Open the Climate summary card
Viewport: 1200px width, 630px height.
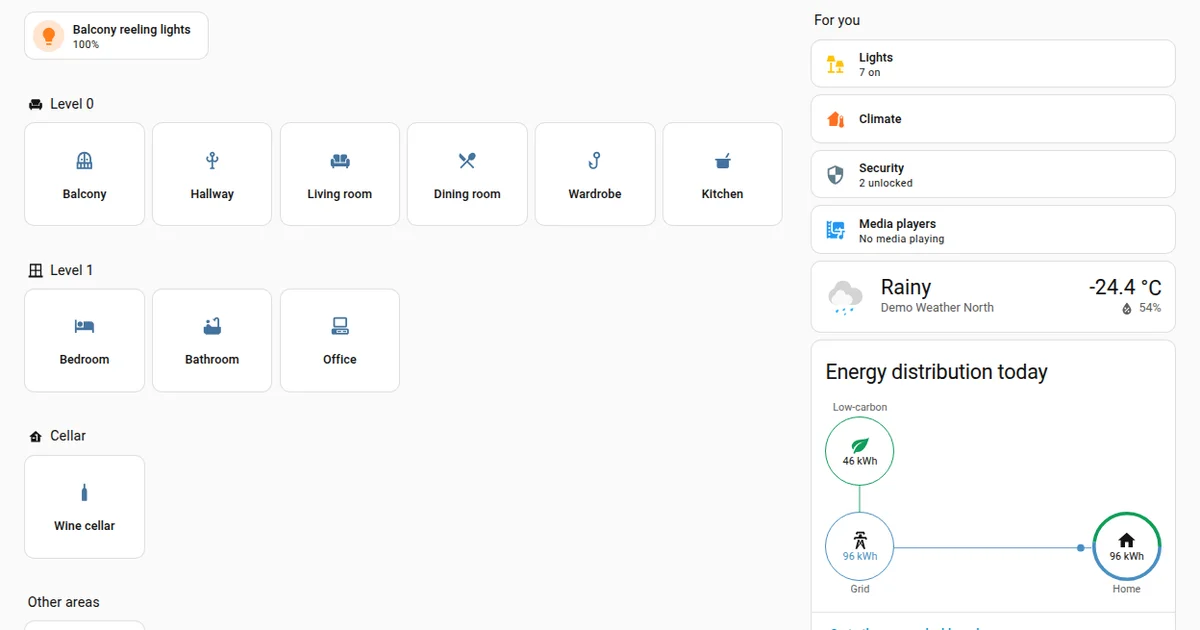[x=993, y=119]
